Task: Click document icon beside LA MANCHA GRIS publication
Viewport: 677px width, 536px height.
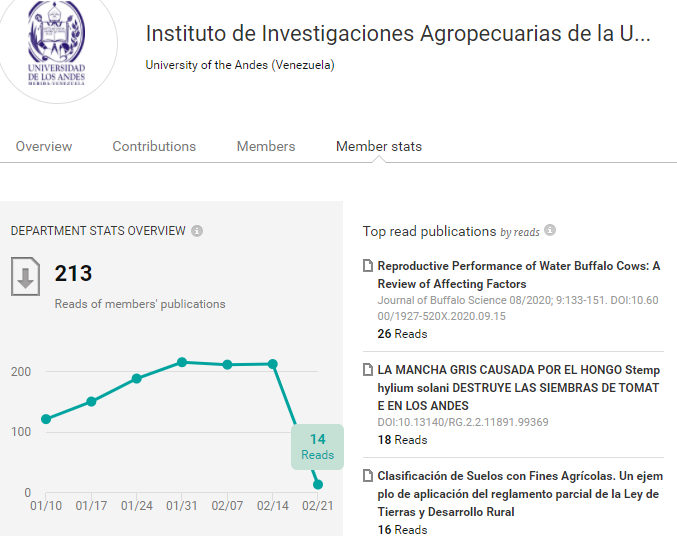Action: [x=367, y=370]
